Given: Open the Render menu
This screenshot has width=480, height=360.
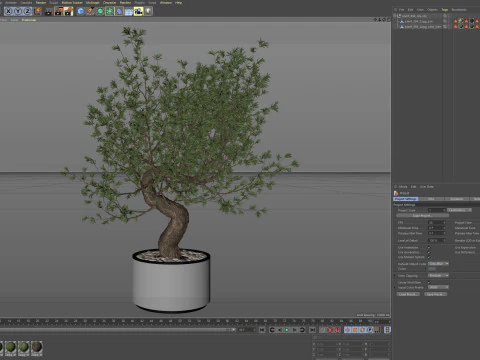Looking at the screenshot, I should pos(41,3).
